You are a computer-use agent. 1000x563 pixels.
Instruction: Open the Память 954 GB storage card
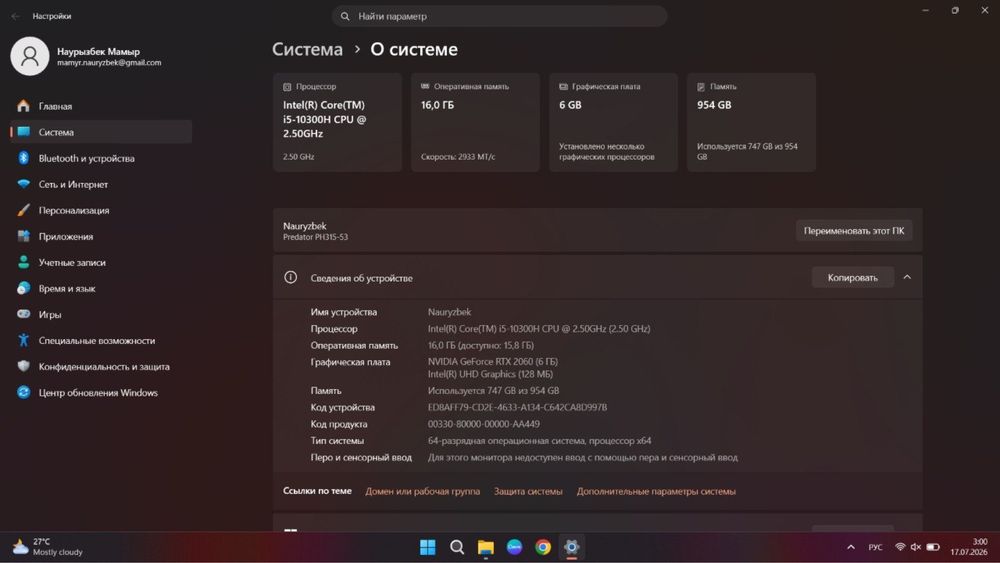point(751,122)
